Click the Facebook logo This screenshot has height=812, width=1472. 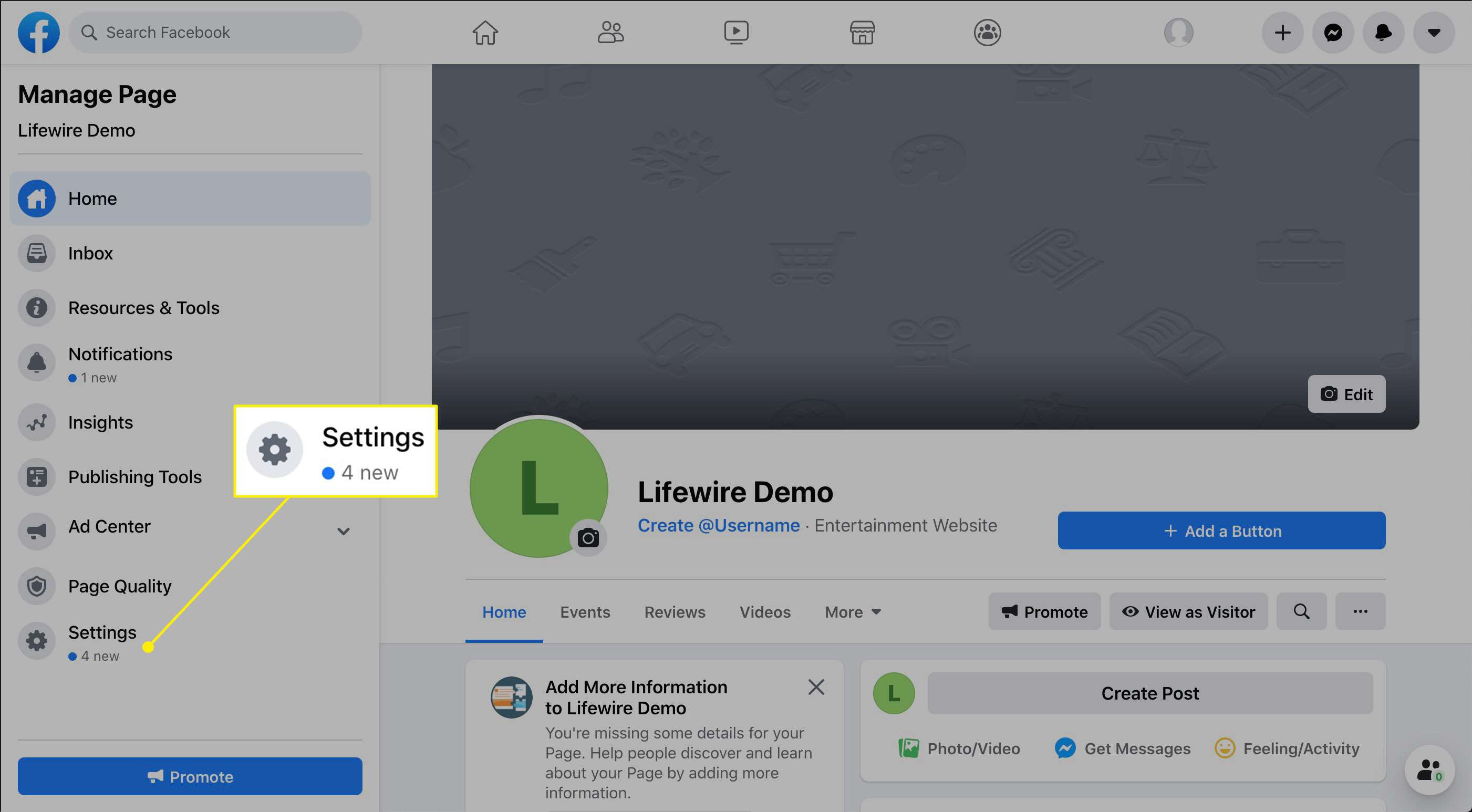[38, 33]
